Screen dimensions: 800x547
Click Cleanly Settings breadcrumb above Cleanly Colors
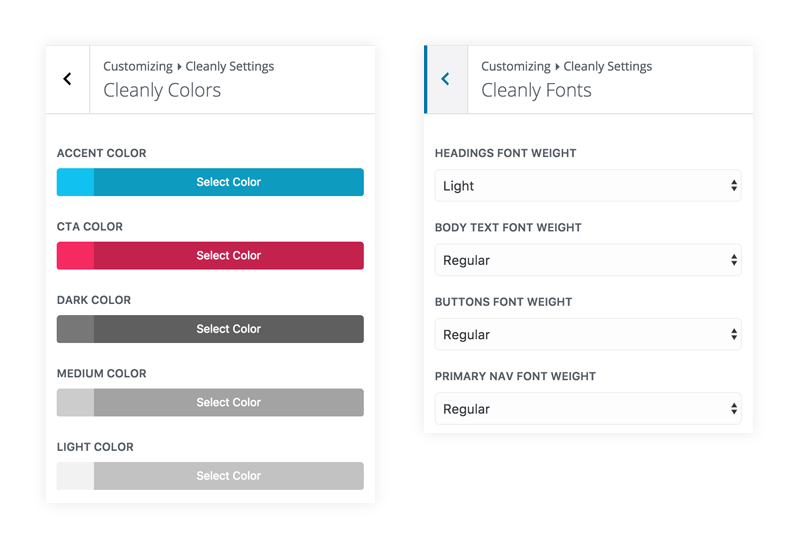coord(230,66)
